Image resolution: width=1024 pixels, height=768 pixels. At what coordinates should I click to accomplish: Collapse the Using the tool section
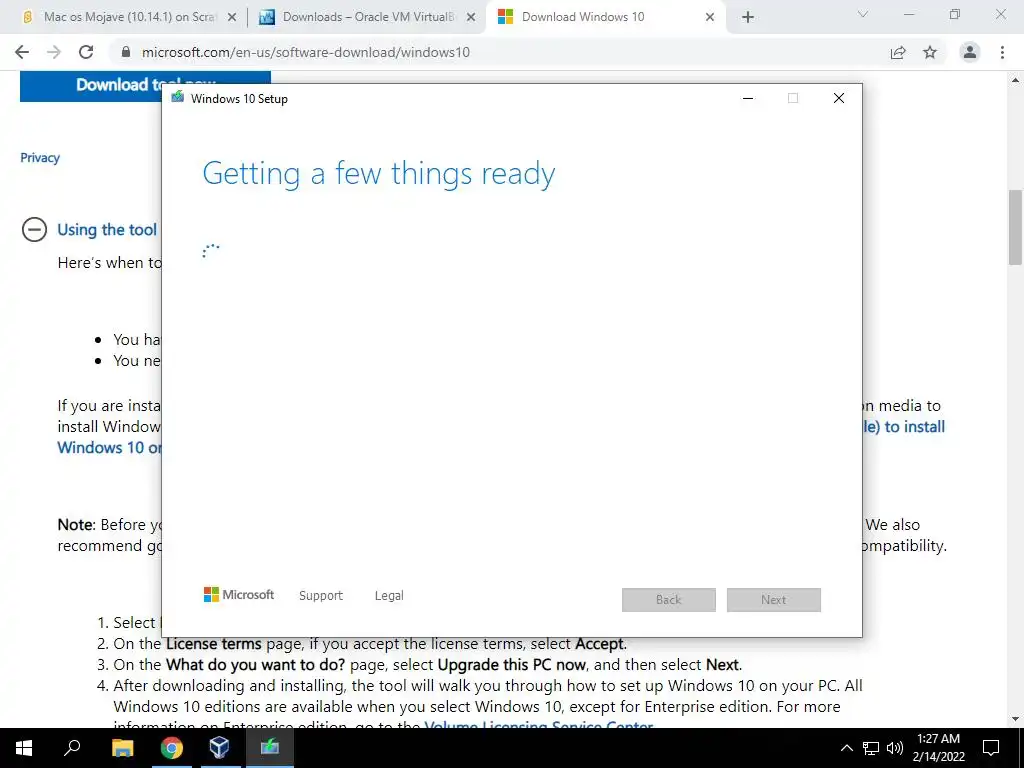35,230
